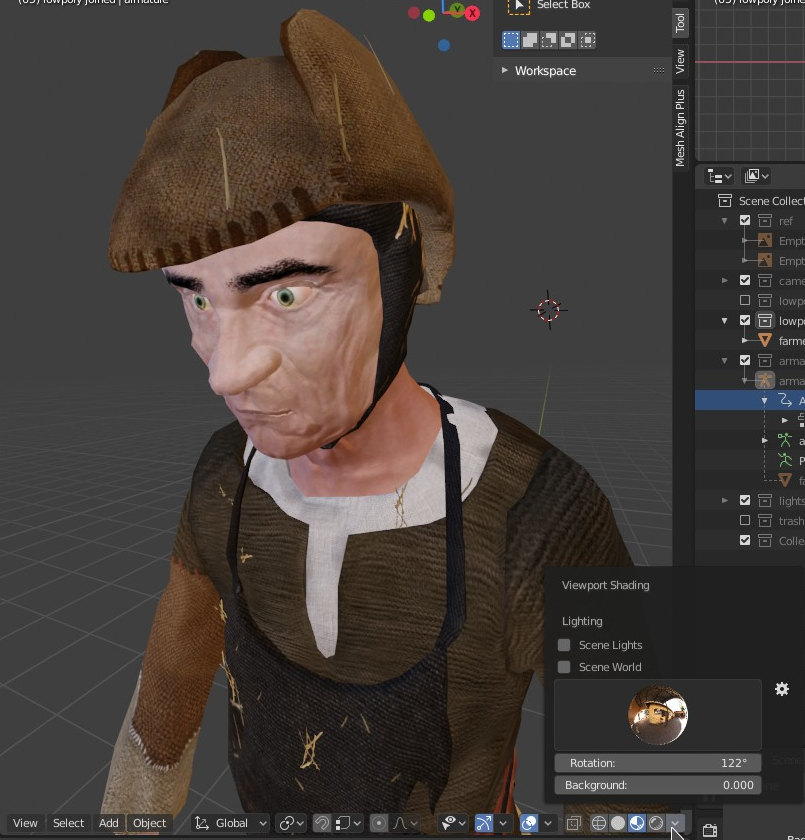The width and height of the screenshot is (805, 840).
Task: Click the farmer mesh triangle icon under lowpoly
Action: [765, 341]
